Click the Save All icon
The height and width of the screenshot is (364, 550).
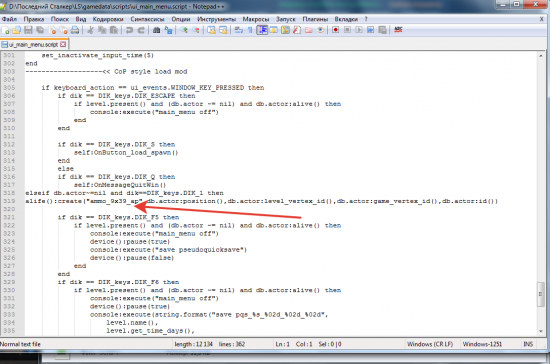pyautogui.click(x=40, y=31)
